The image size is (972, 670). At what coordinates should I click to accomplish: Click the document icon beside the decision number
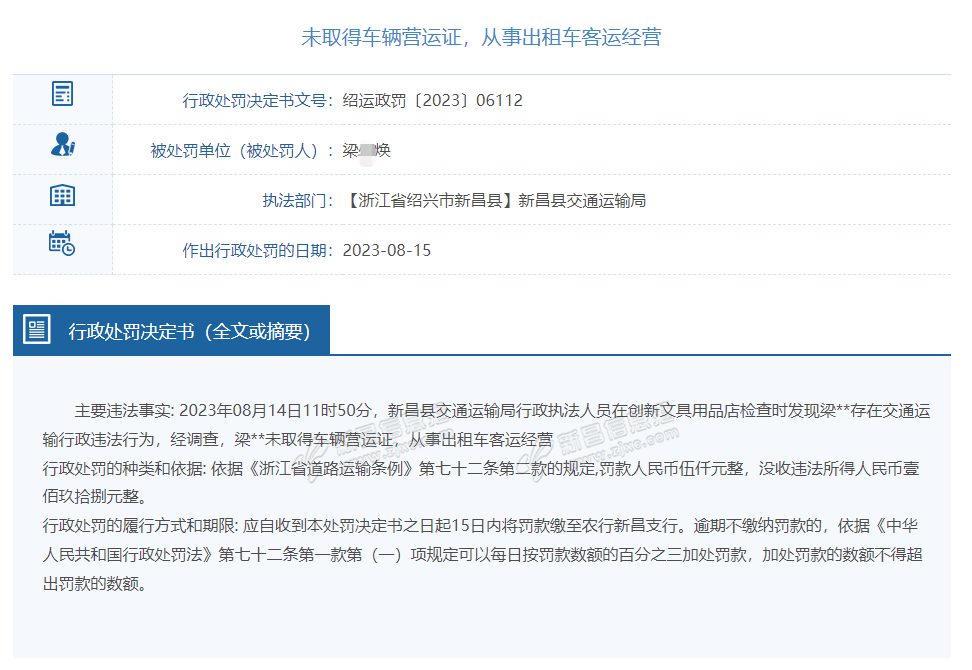pos(62,95)
